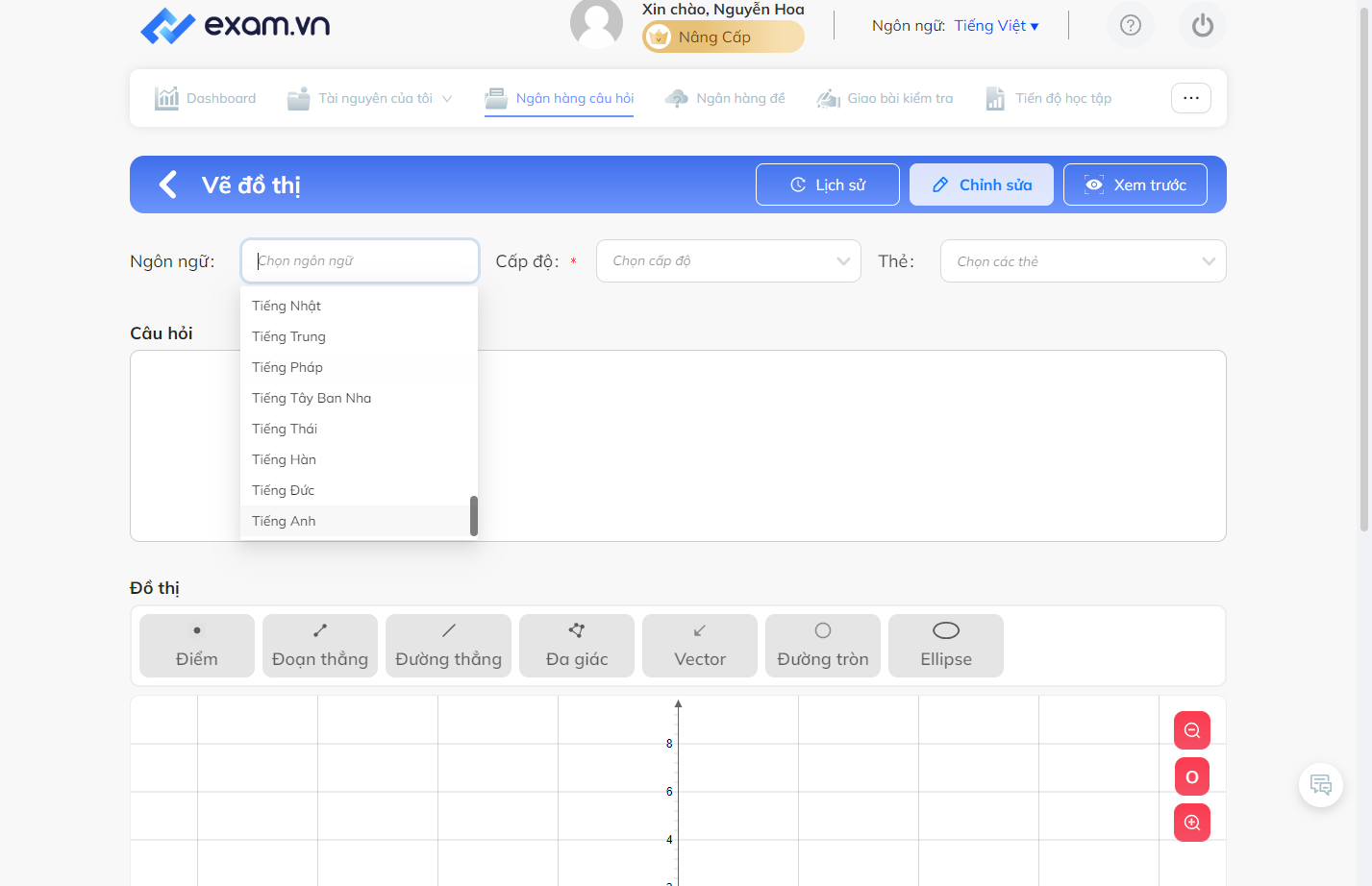Select the Ellipse tool

point(946,646)
